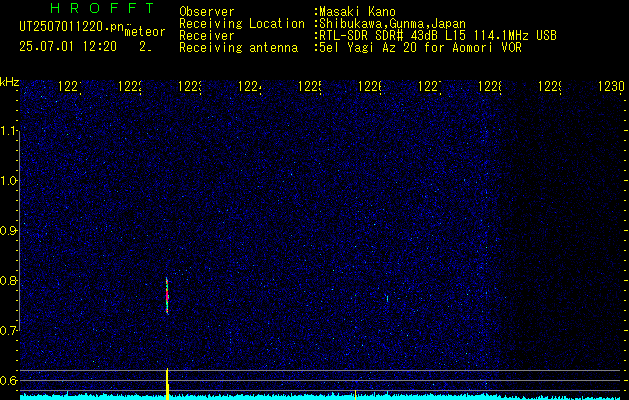The image size is (629, 400).
Task: Click time marker 1229
Action: (x=550, y=87)
